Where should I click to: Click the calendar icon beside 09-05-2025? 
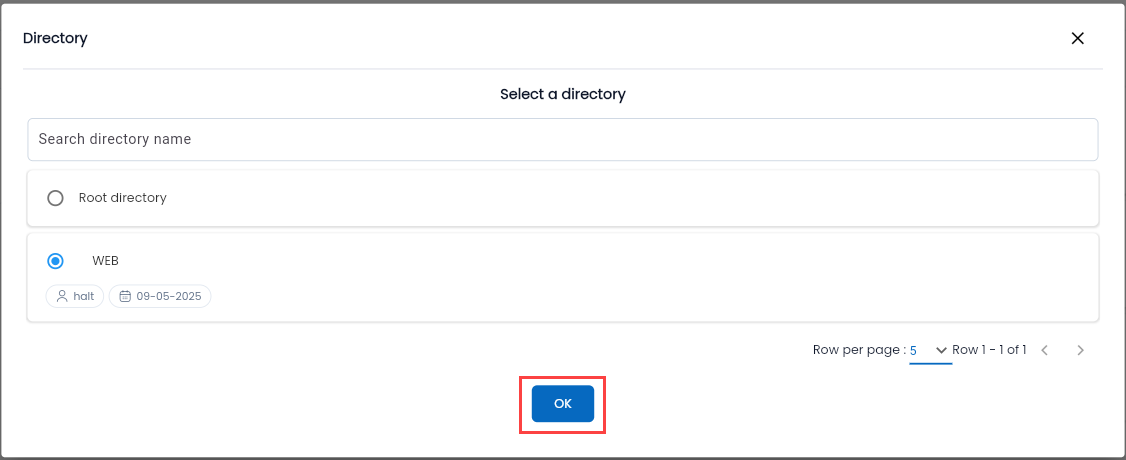pyautogui.click(x=125, y=296)
